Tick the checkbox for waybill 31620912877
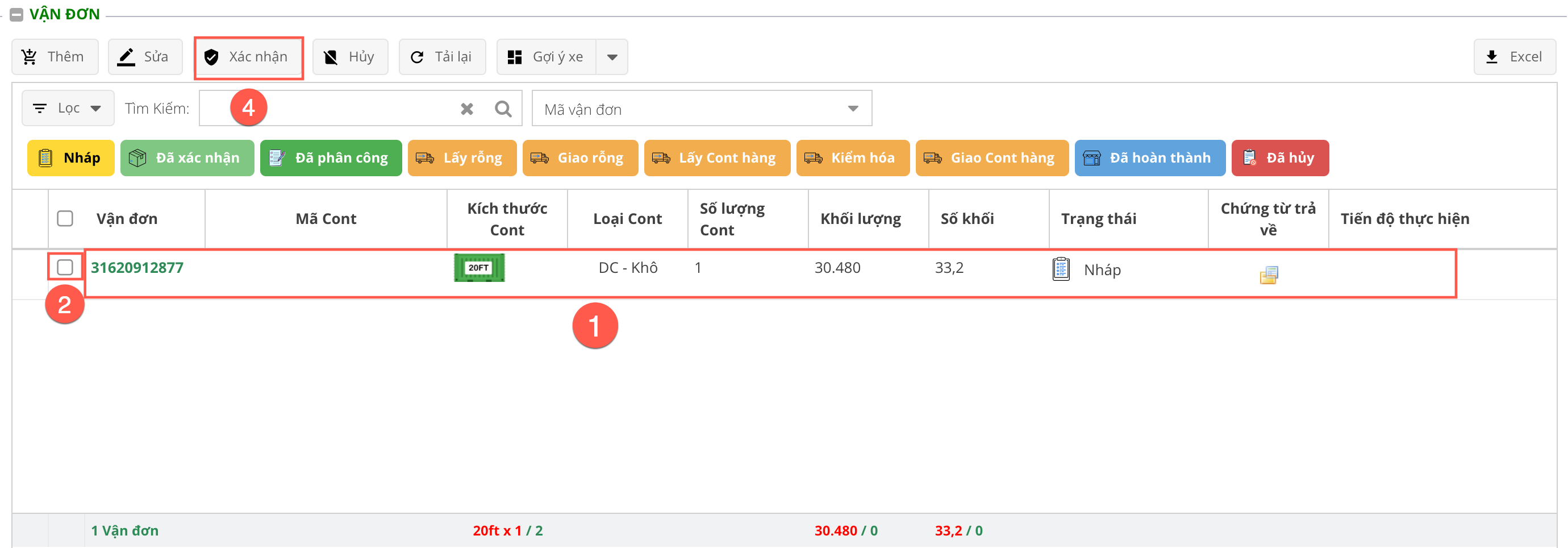1568x548 pixels. 65,267
